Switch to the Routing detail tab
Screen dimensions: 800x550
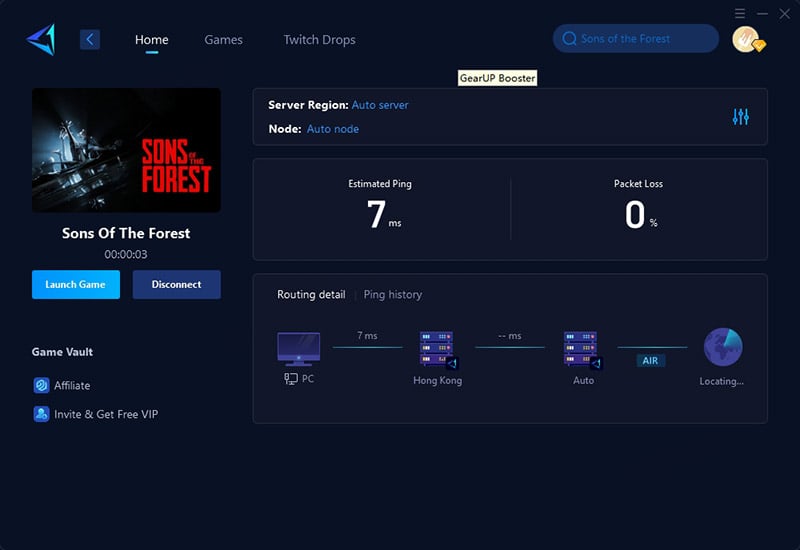tap(311, 294)
